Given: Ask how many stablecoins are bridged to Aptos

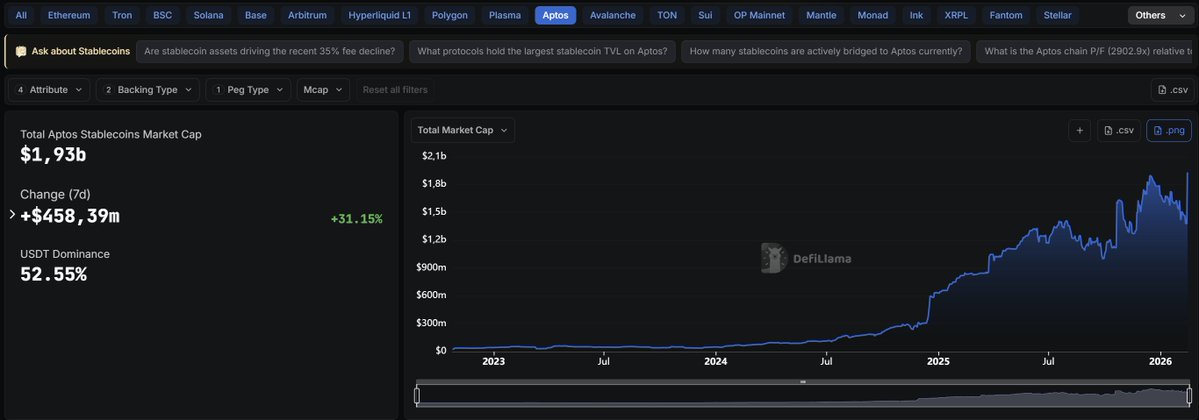Looking at the screenshot, I should pyautogui.click(x=826, y=51).
